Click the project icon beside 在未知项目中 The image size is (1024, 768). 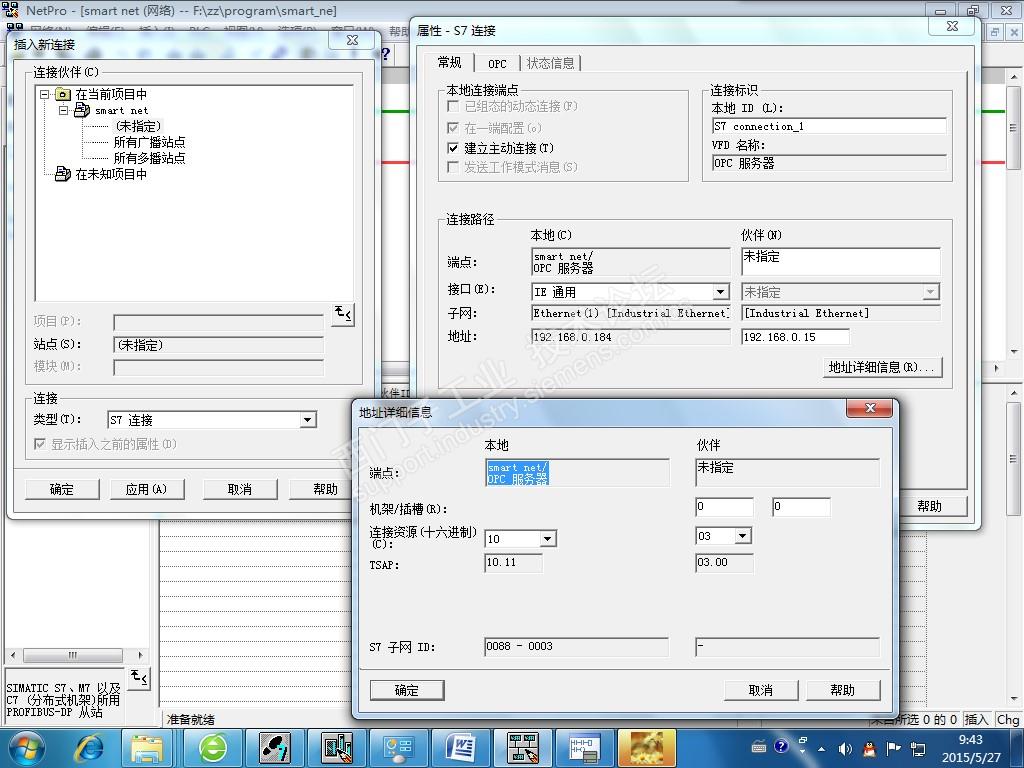click(x=63, y=174)
